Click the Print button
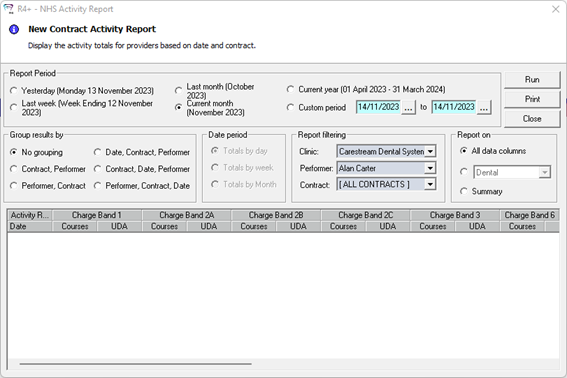The image size is (567, 378). [x=532, y=99]
